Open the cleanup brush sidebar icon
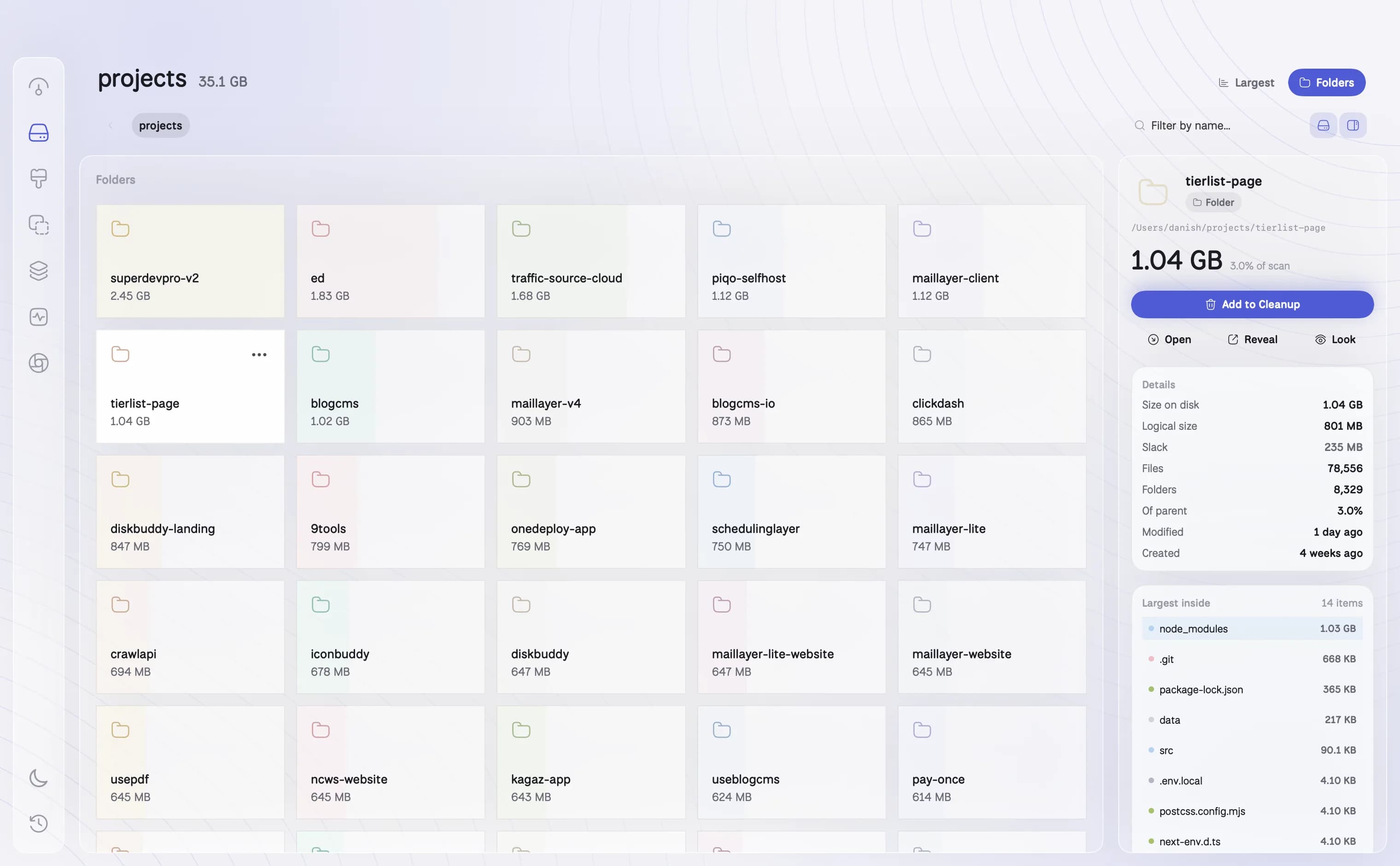The width and height of the screenshot is (1400, 866). coord(38,179)
